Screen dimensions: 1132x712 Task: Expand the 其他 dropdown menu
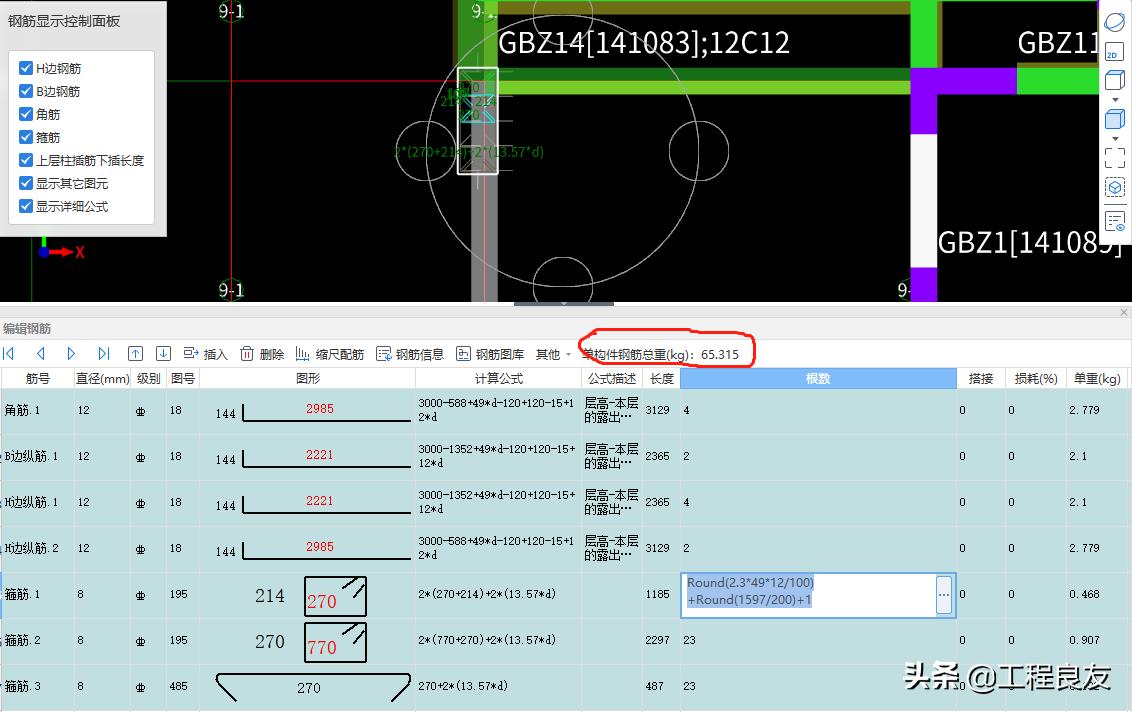(553, 354)
